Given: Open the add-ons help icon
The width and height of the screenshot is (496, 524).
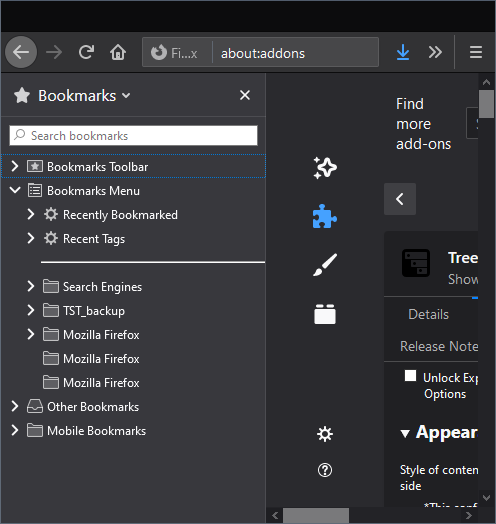Looking at the screenshot, I should pyautogui.click(x=325, y=470).
